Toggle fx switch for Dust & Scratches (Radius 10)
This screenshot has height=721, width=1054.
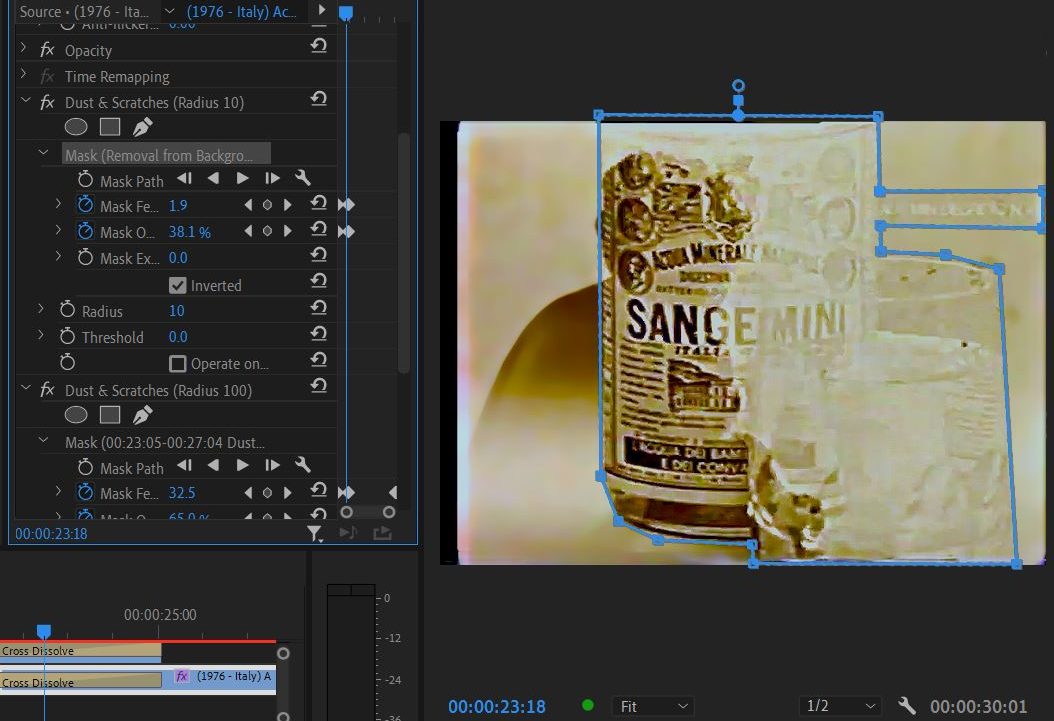[x=47, y=102]
